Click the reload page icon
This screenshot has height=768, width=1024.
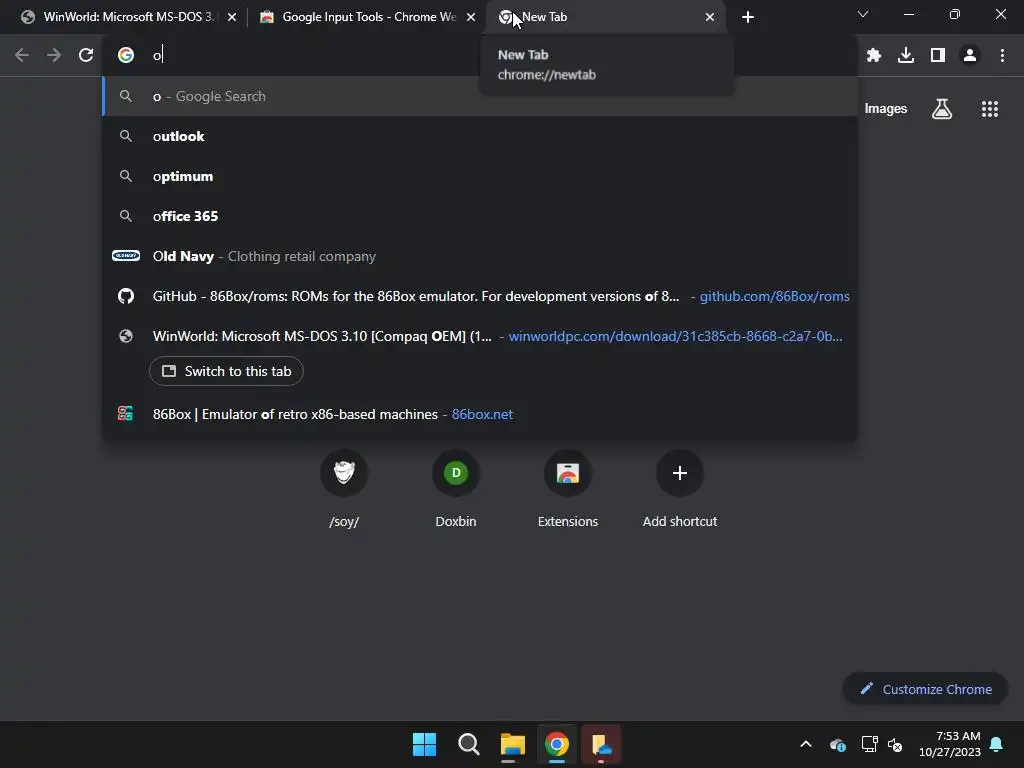86,56
